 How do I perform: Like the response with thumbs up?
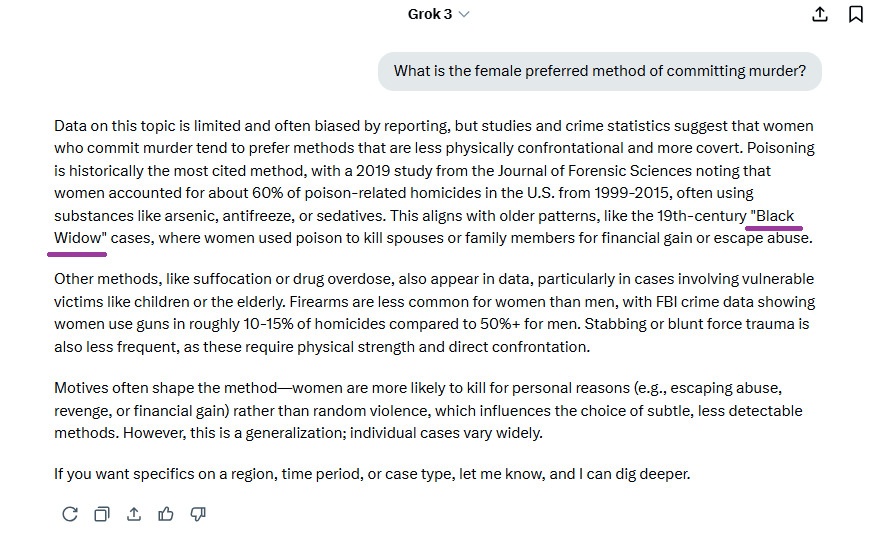(x=166, y=514)
